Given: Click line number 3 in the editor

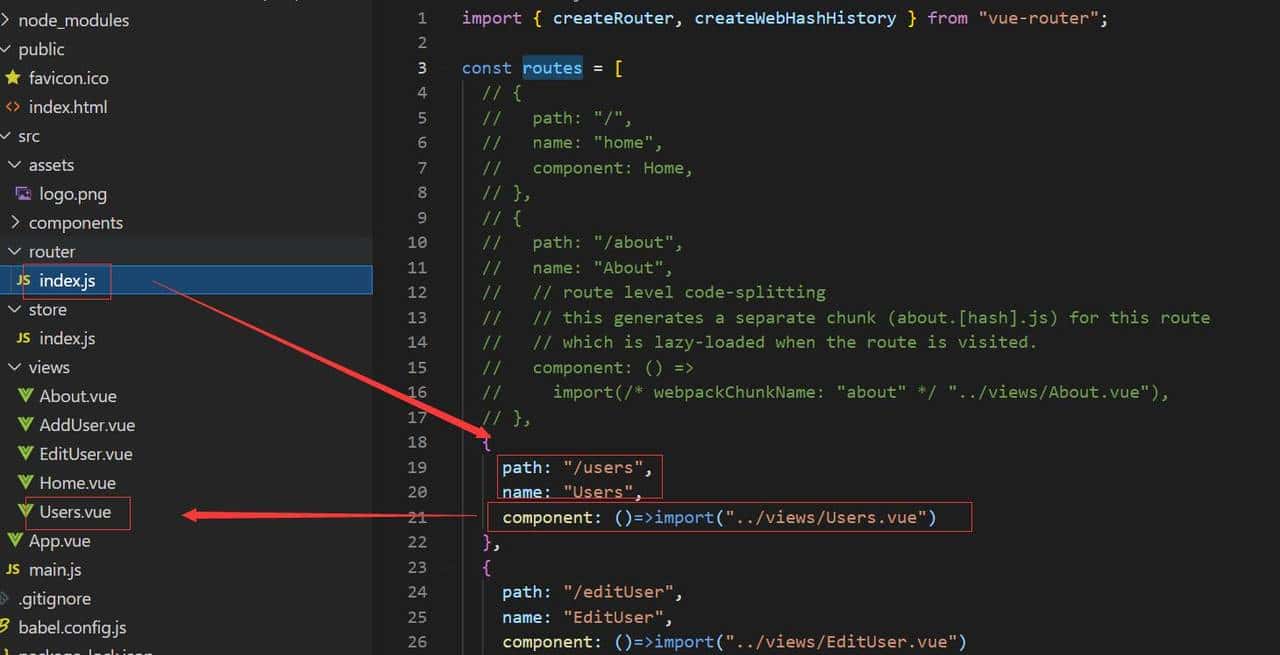Looking at the screenshot, I should tap(421, 67).
